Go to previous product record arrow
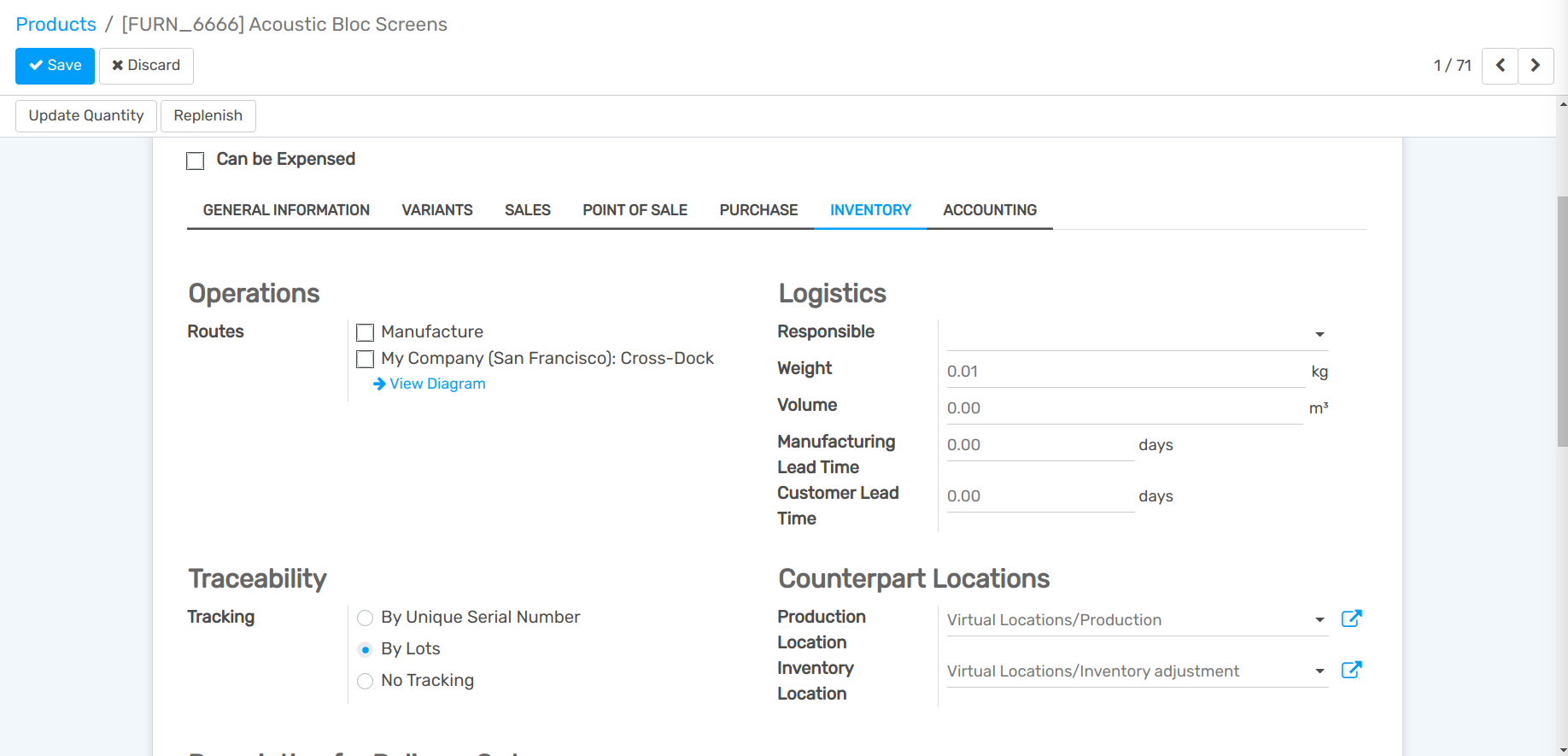The width and height of the screenshot is (1568, 756). 1500,66
